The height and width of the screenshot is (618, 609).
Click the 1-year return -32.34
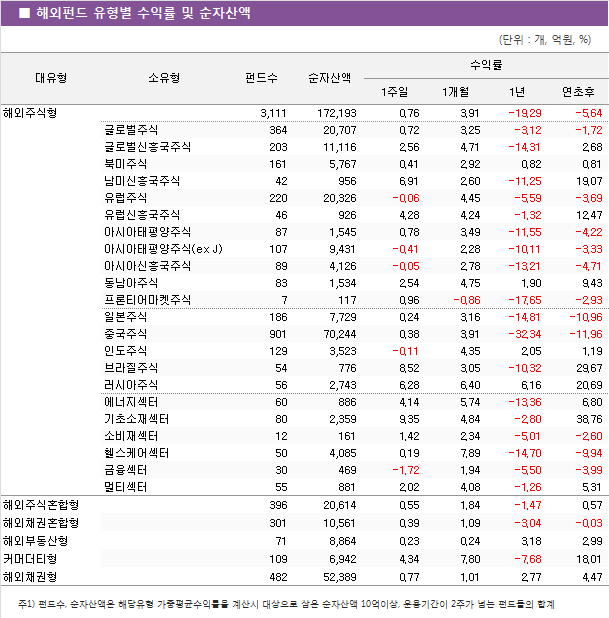[525, 334]
